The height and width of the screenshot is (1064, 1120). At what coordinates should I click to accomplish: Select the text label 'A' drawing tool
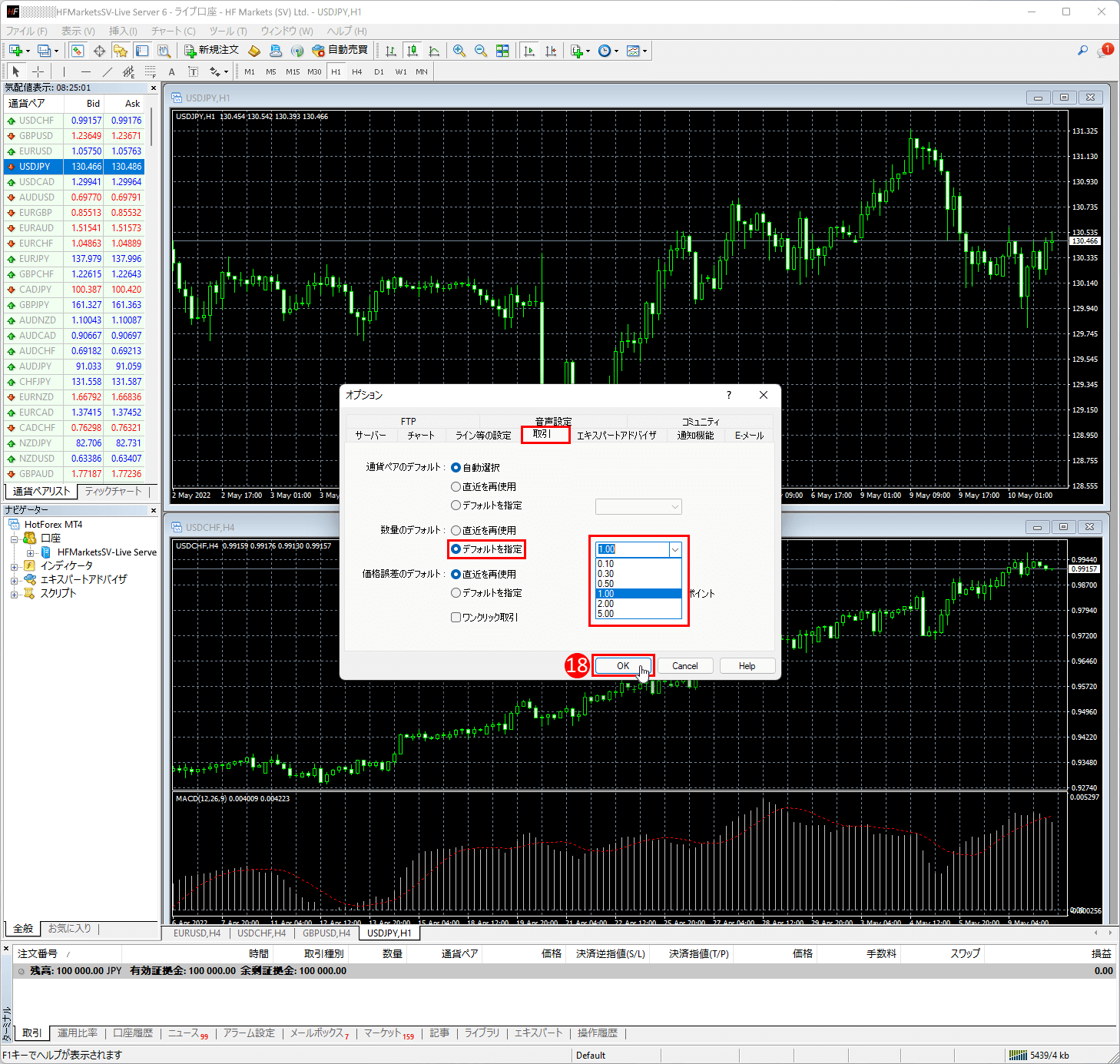[171, 71]
